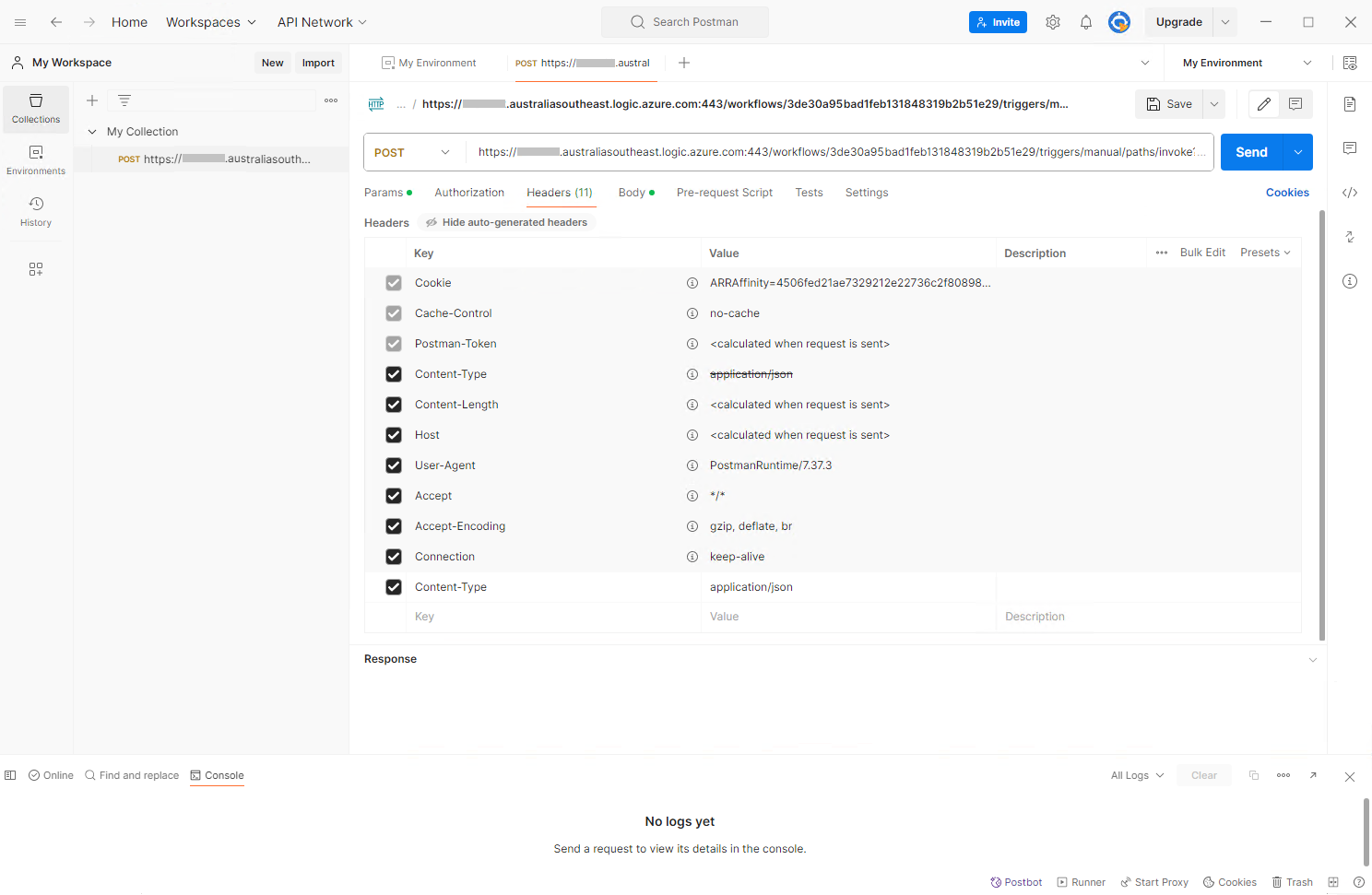Open the History sidebar panel
1372x895 pixels.
36,212
